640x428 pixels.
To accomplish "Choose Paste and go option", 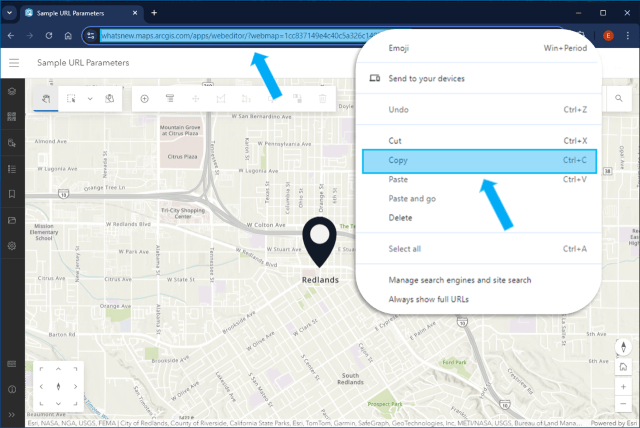I will pos(479,199).
